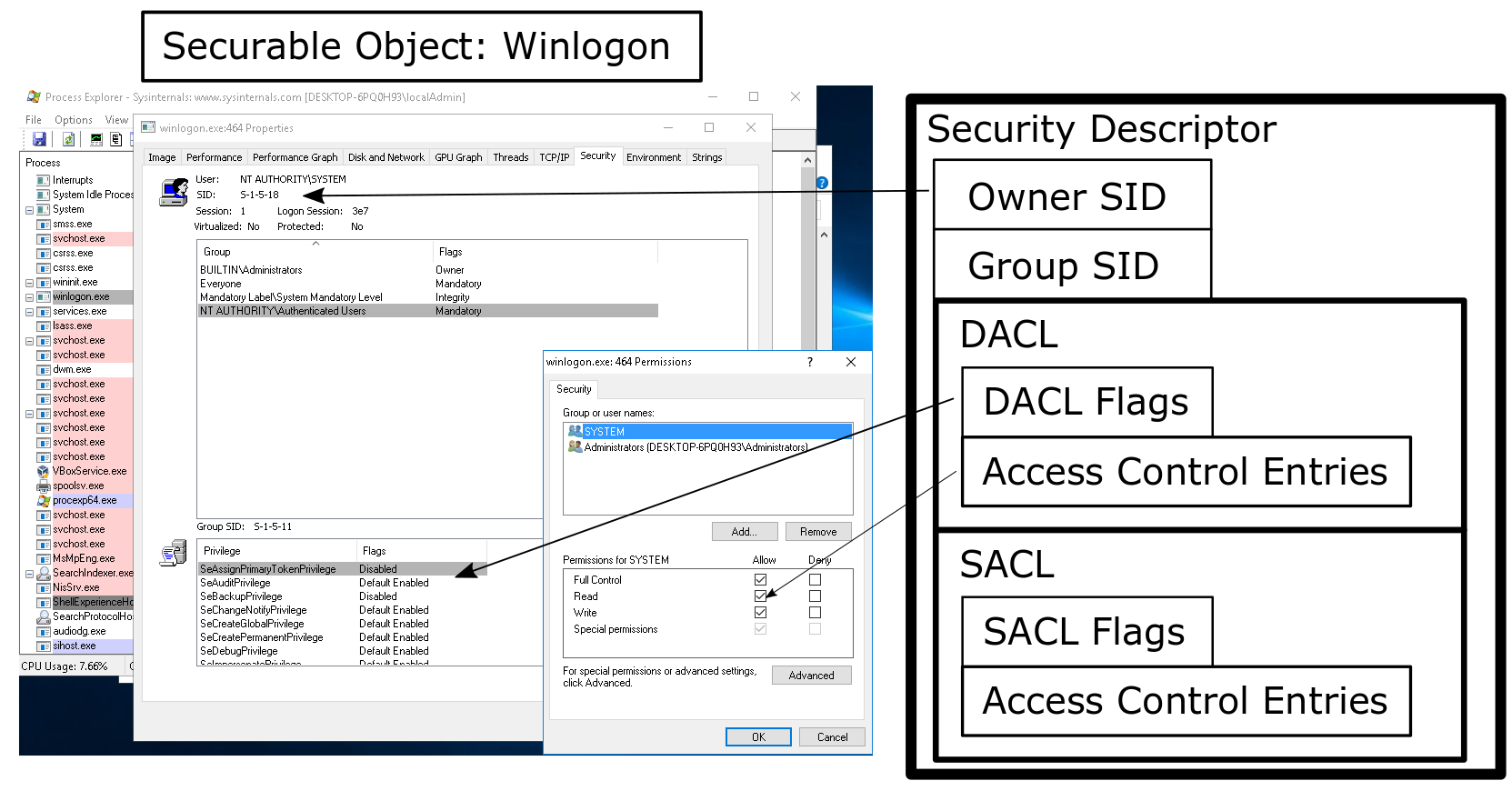Click the Save floppy disk toolbar icon
Viewport: 1512px width, 791px height.
[39, 139]
